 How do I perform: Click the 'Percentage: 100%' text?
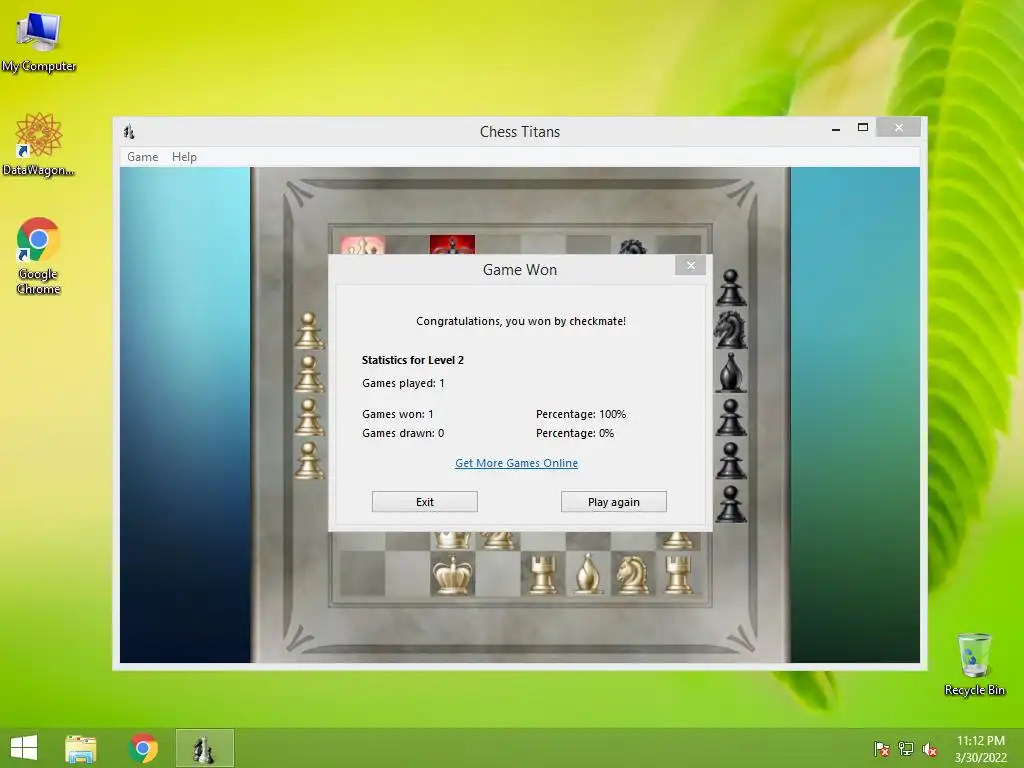pos(581,414)
